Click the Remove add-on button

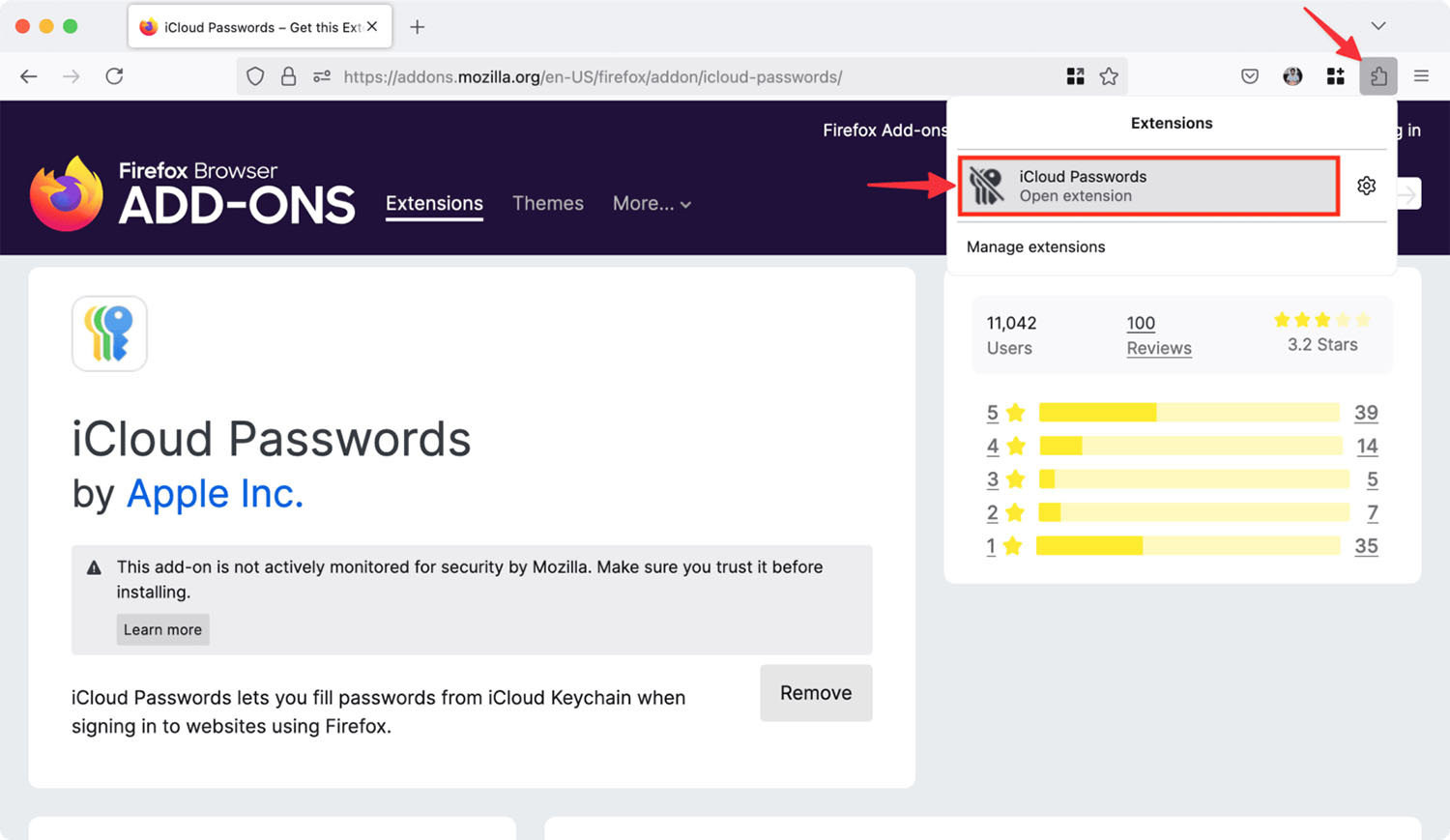pos(816,692)
